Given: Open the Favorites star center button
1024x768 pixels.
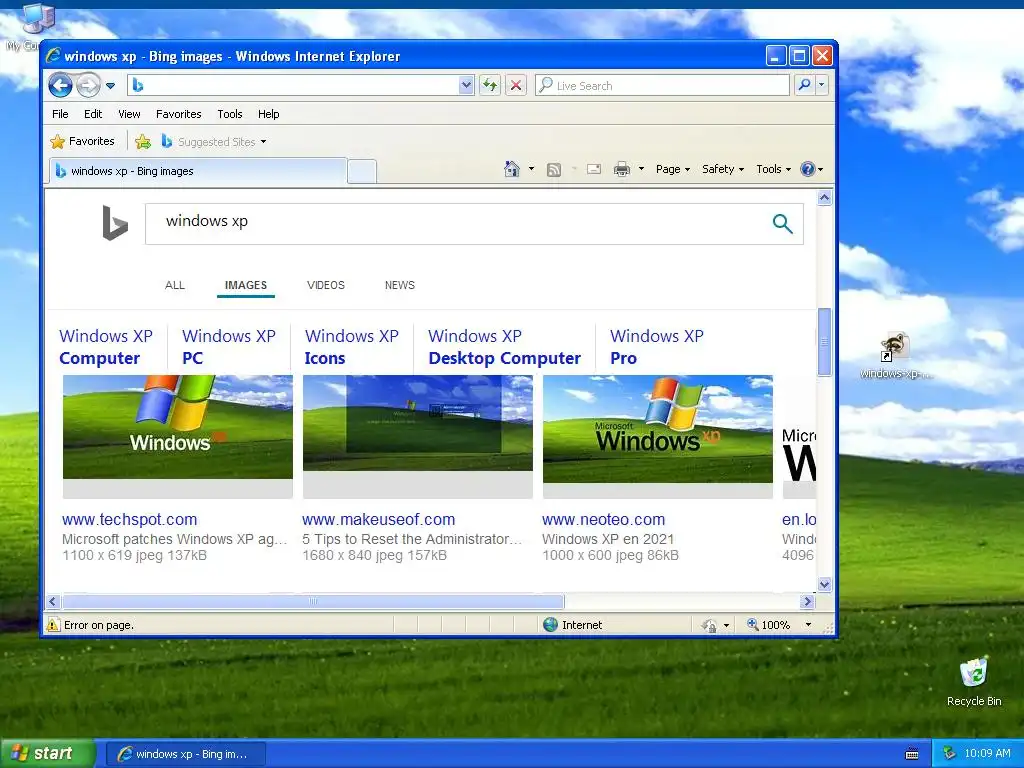Looking at the screenshot, I should point(82,141).
